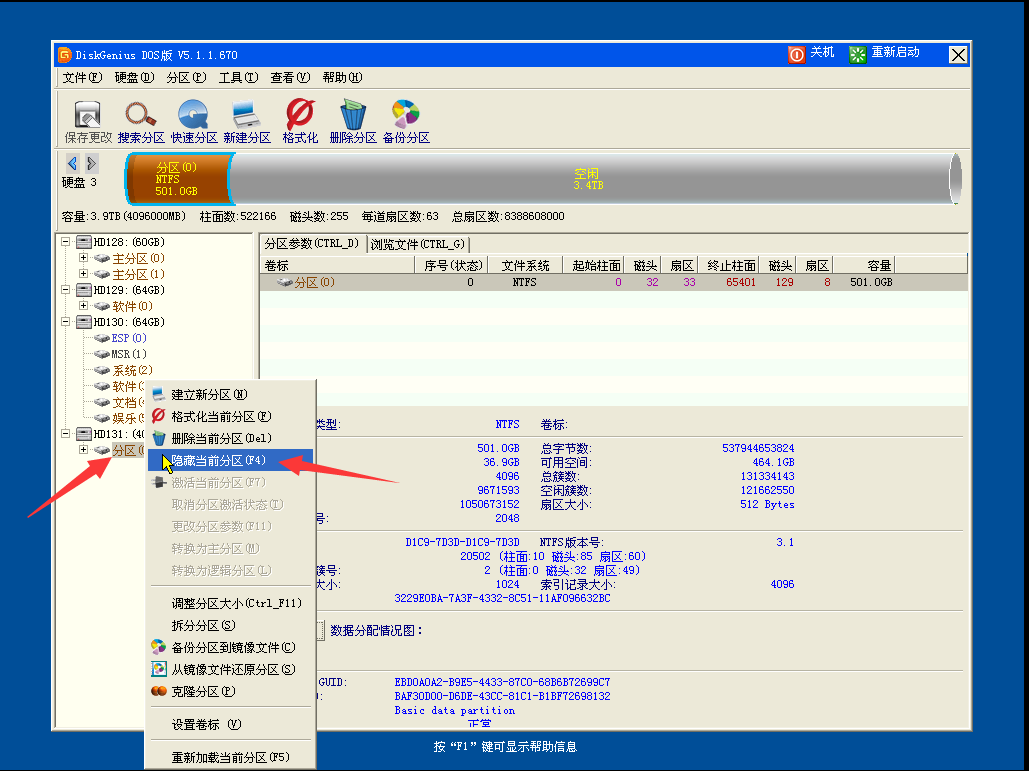Click the format icon in context menu
Viewport: 1029px width, 771px height.
pyautogui.click(x=158, y=416)
